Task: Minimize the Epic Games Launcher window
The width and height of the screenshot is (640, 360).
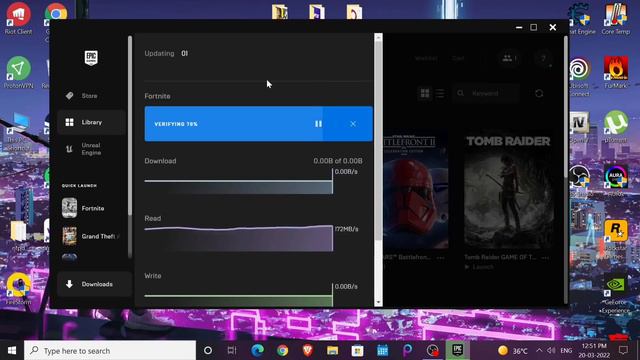Action: pyautogui.click(x=519, y=27)
